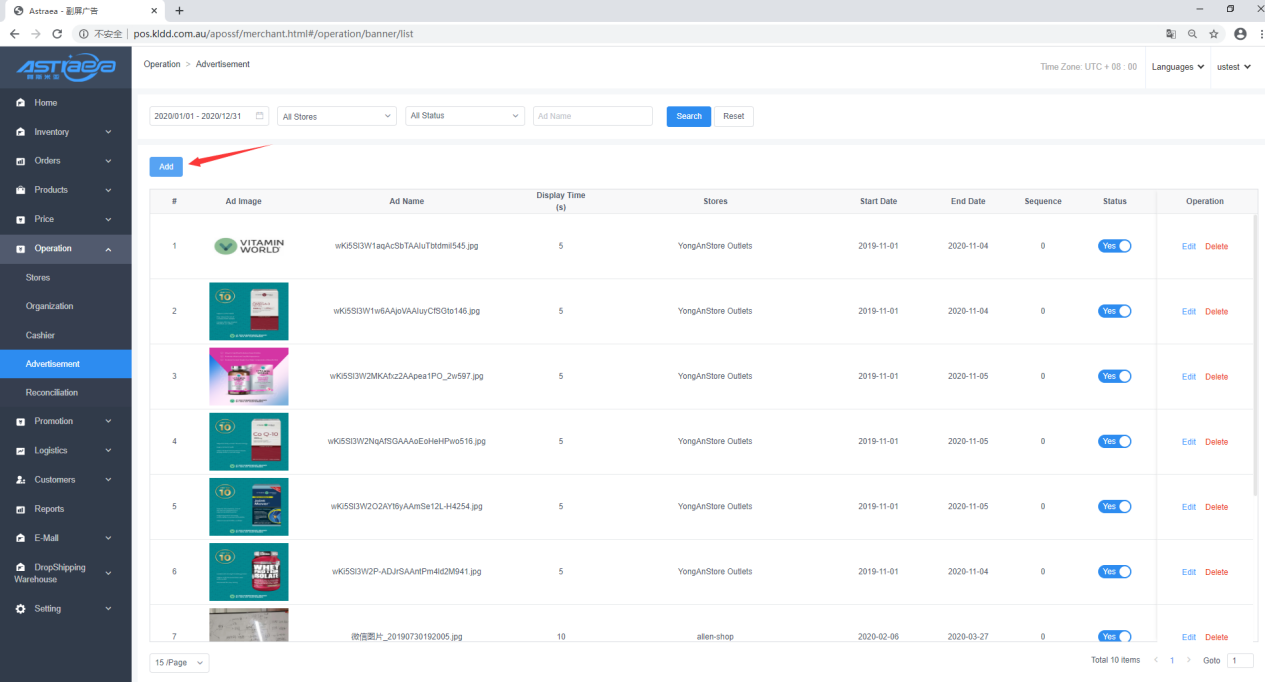Click the Home icon in the sidebar
The height and width of the screenshot is (682, 1265).
20,103
